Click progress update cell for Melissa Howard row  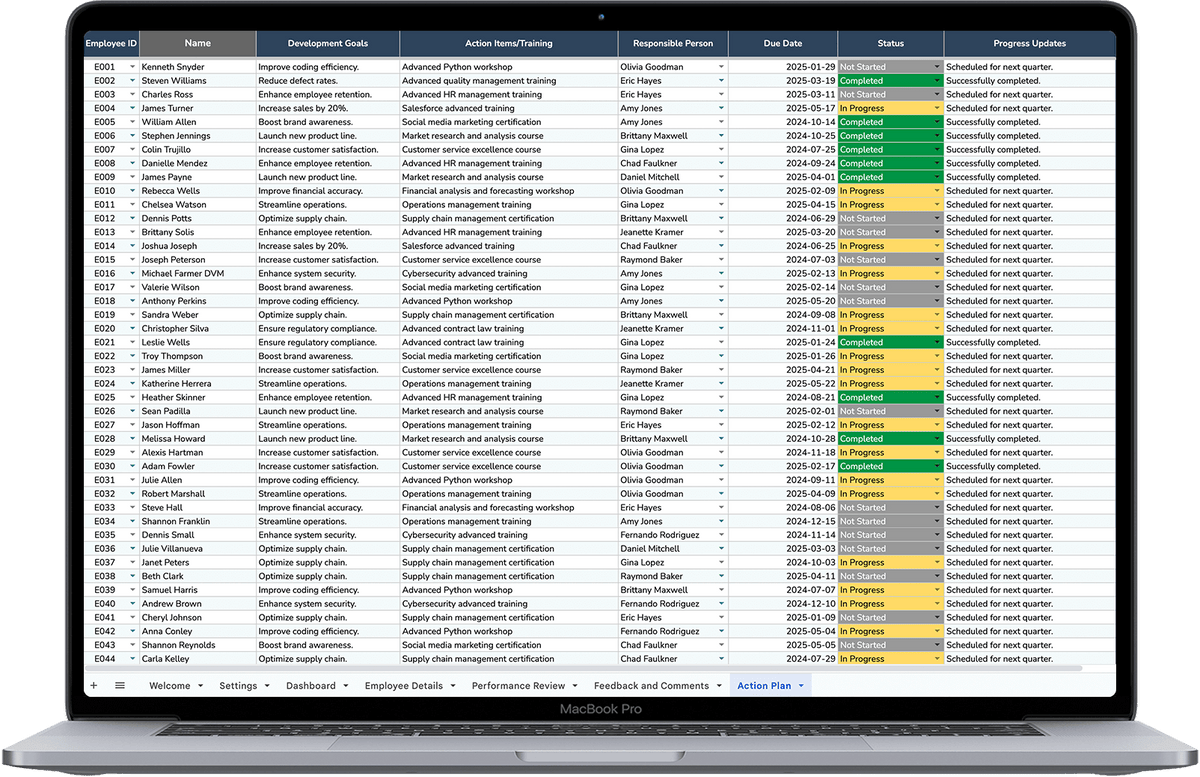coord(1030,439)
